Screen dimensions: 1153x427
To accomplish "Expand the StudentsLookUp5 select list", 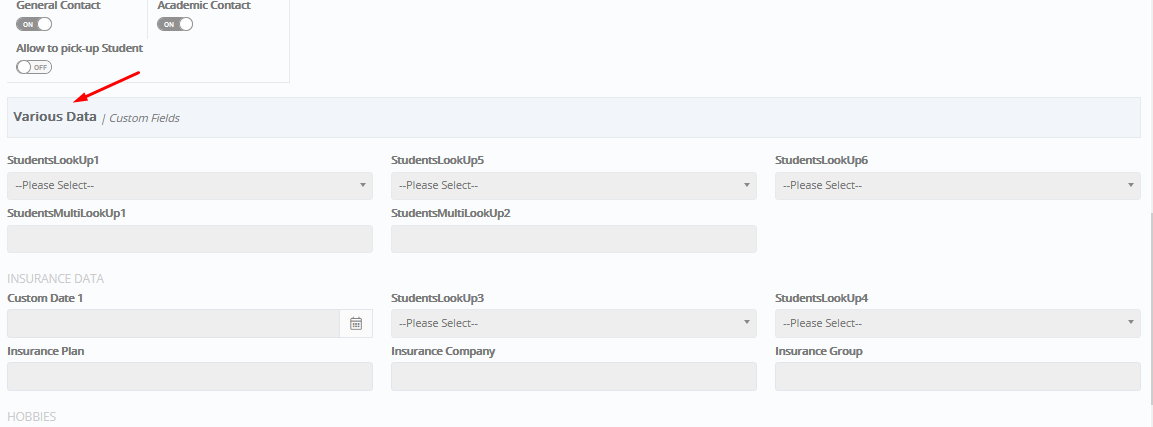I will click(574, 186).
